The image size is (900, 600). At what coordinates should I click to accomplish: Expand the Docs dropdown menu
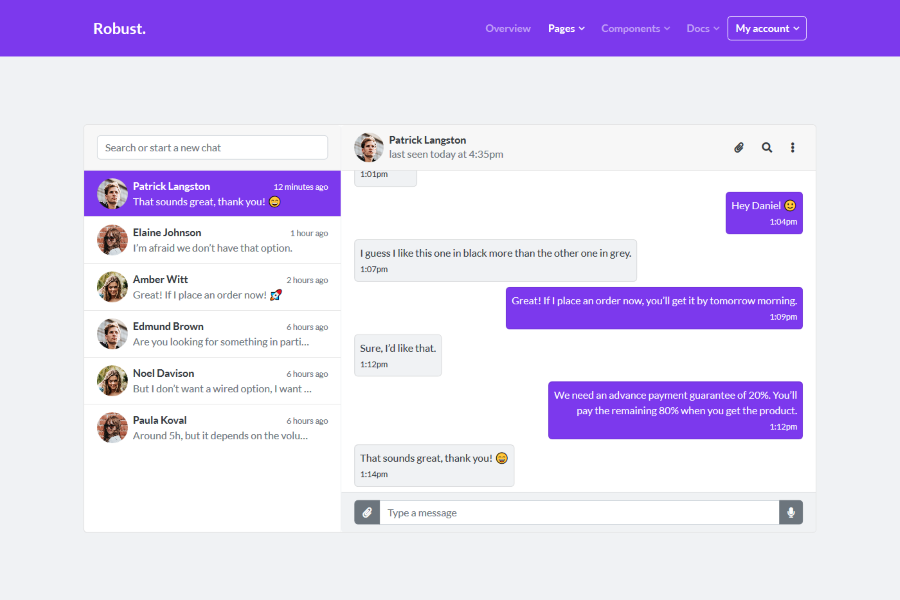(x=703, y=29)
